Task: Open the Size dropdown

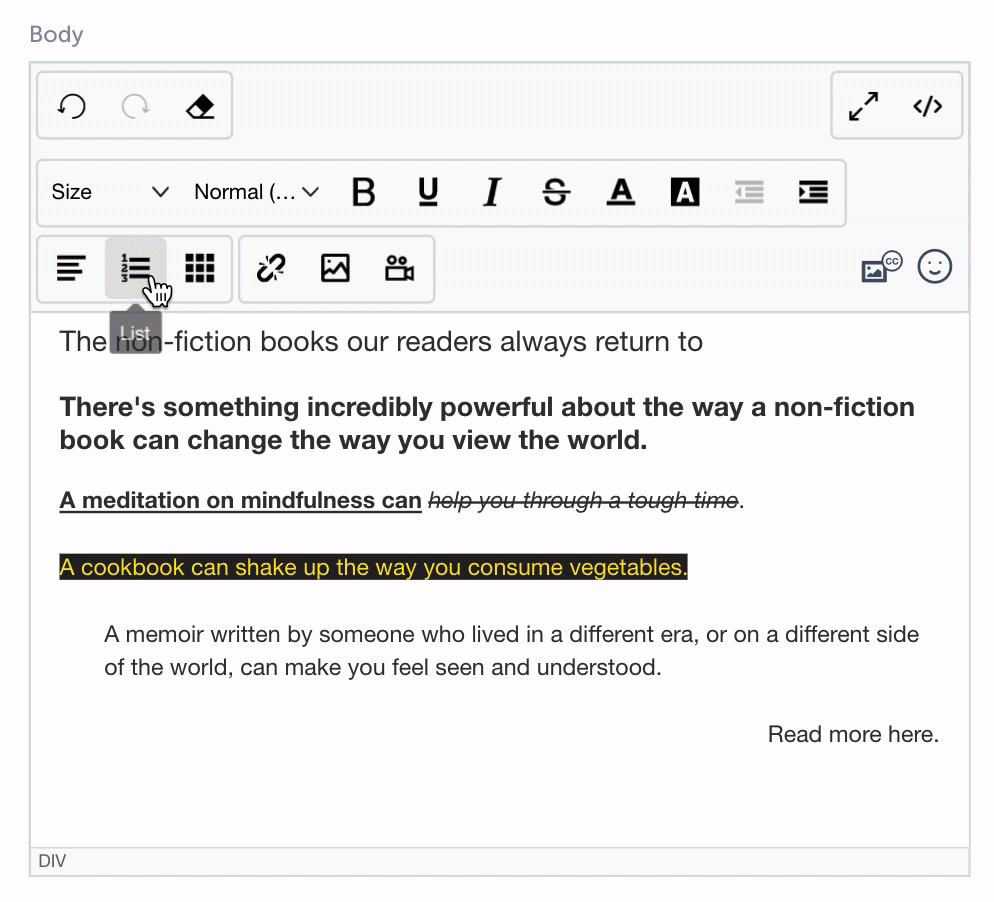Action: tap(110, 192)
